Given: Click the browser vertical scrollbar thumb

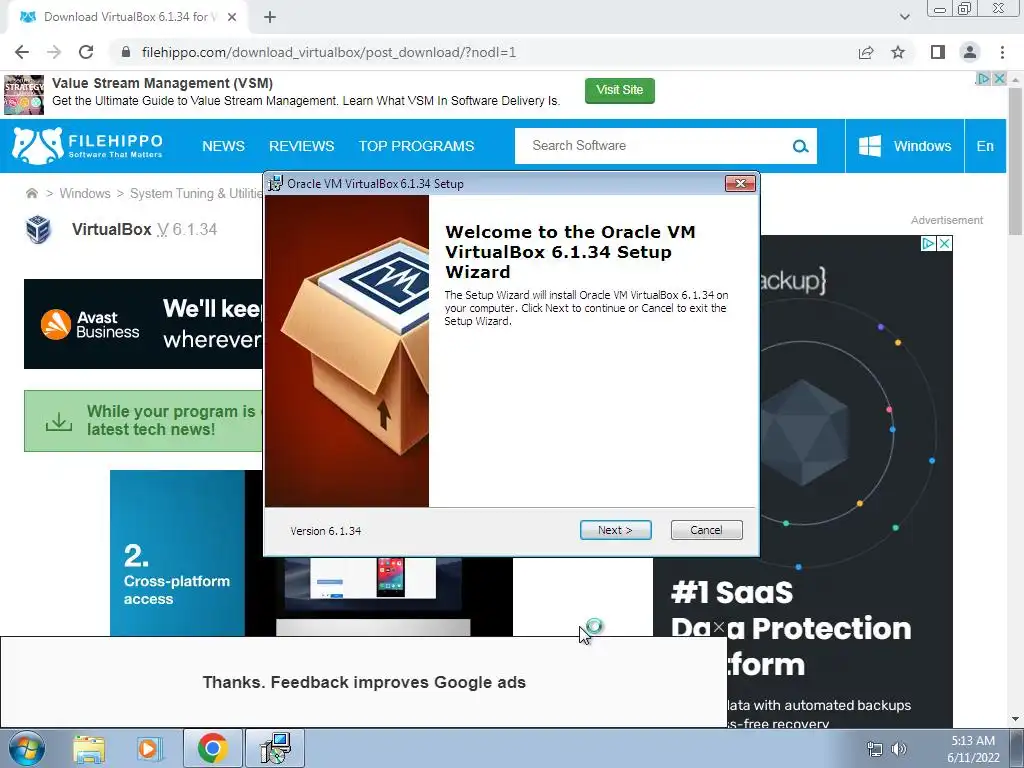Looking at the screenshot, I should [1014, 159].
